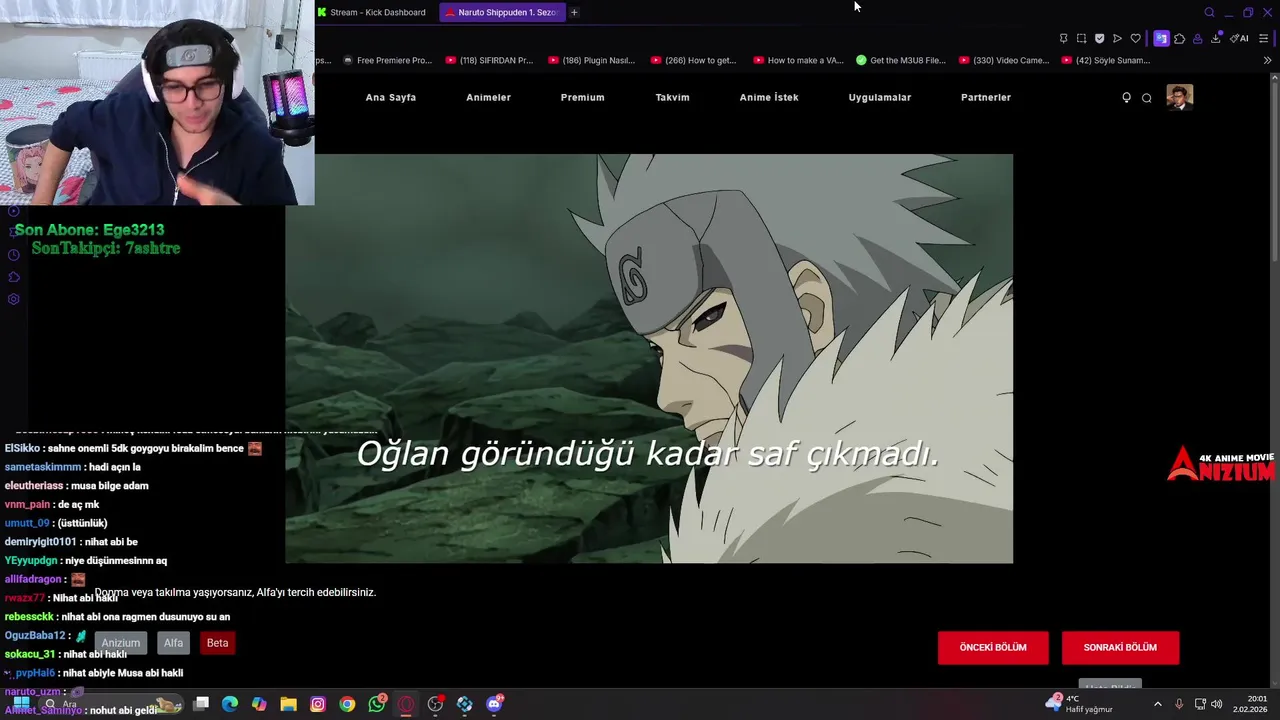Open the easy setup sliders icon
This screenshot has width=1280, height=720.
click(1263, 38)
